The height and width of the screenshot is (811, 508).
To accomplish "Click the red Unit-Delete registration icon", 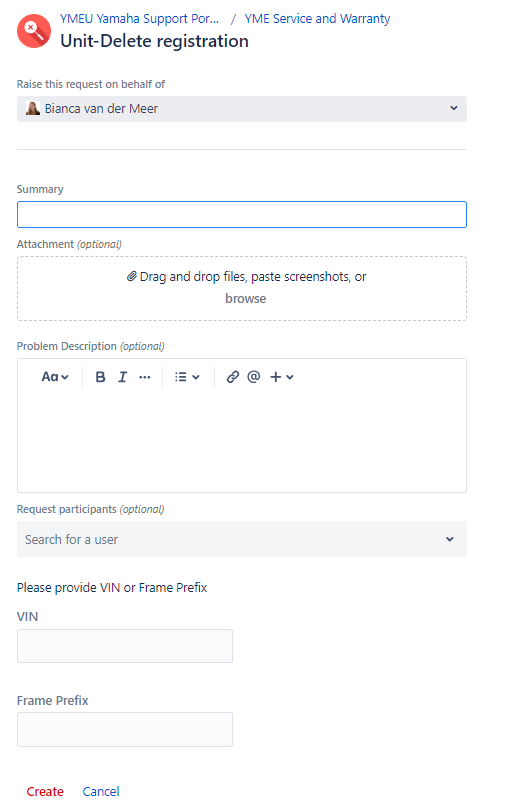I will tap(34, 31).
